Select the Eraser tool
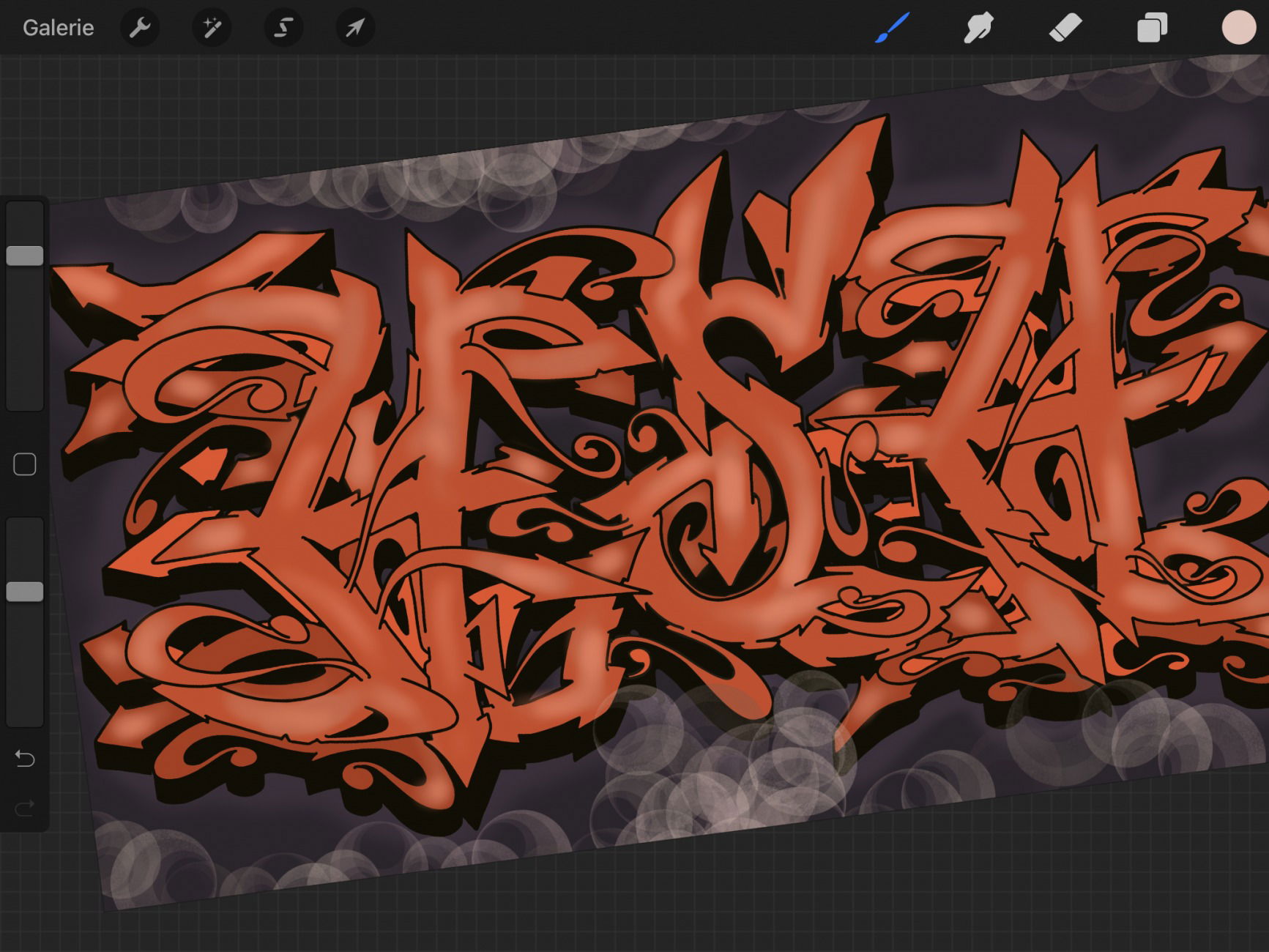 pyautogui.click(x=1065, y=28)
